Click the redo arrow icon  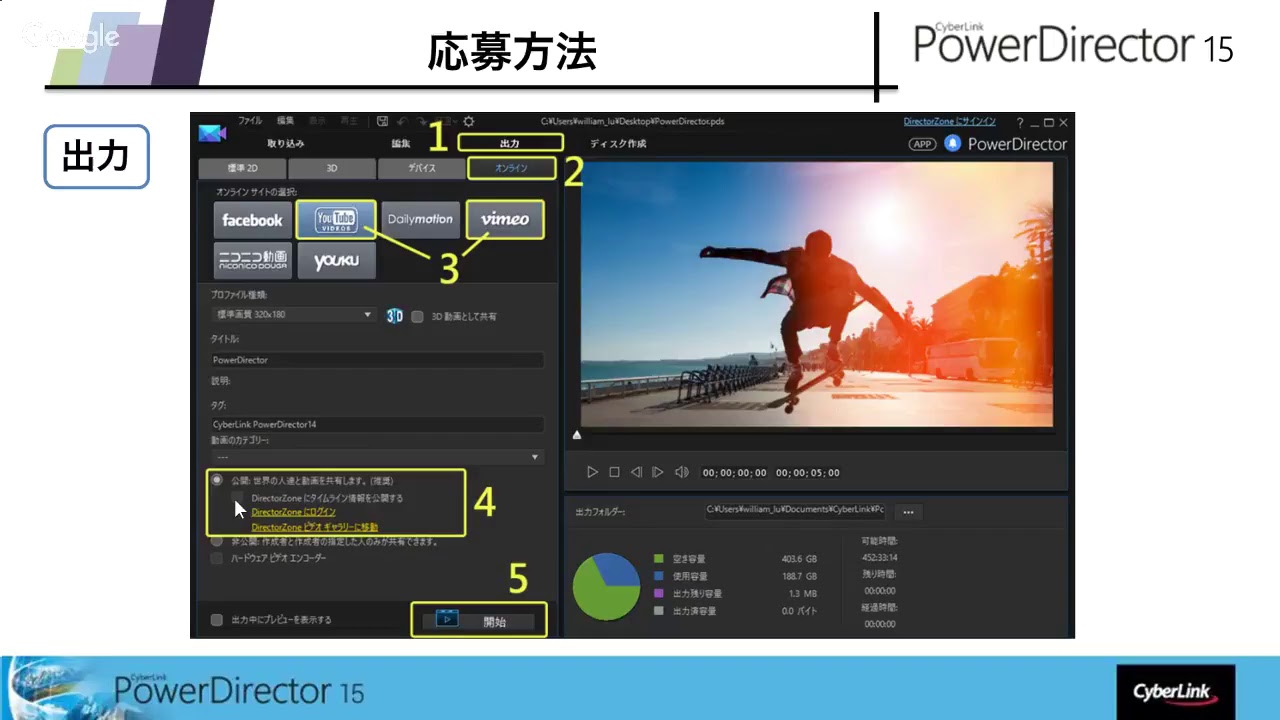pos(422,121)
